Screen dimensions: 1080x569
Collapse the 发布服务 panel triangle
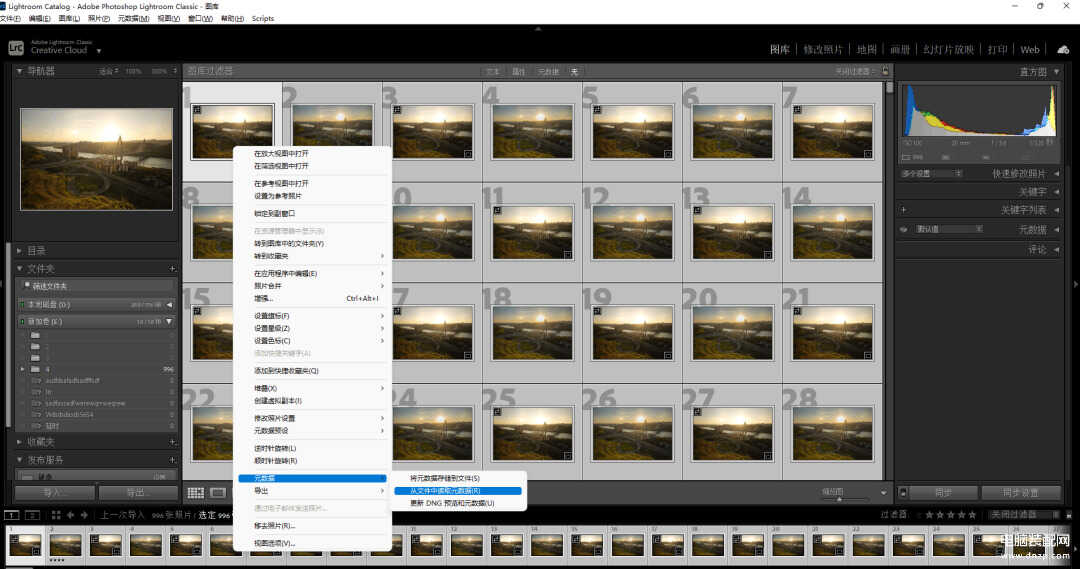(x=19, y=459)
